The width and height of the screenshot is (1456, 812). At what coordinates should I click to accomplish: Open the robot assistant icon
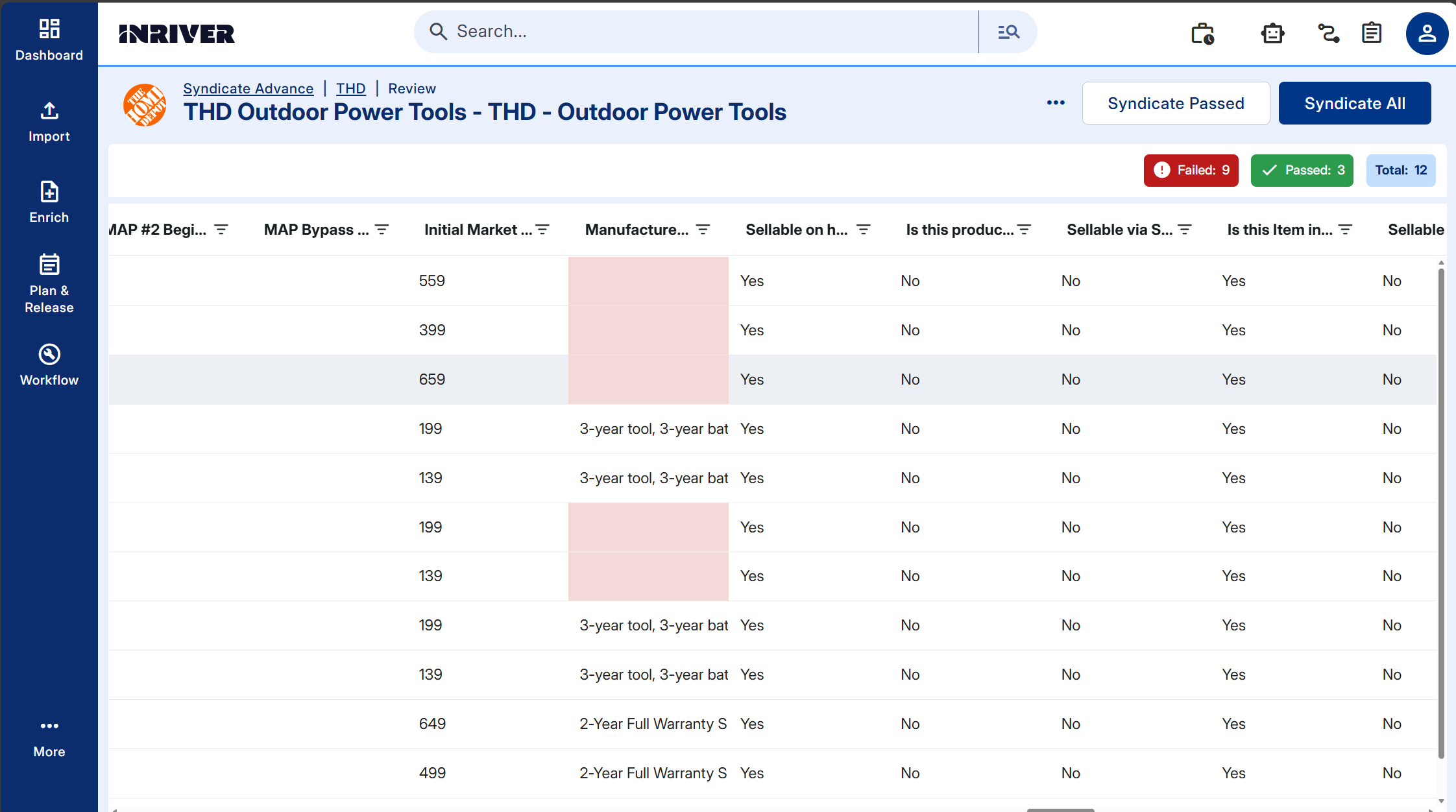pyautogui.click(x=1272, y=33)
